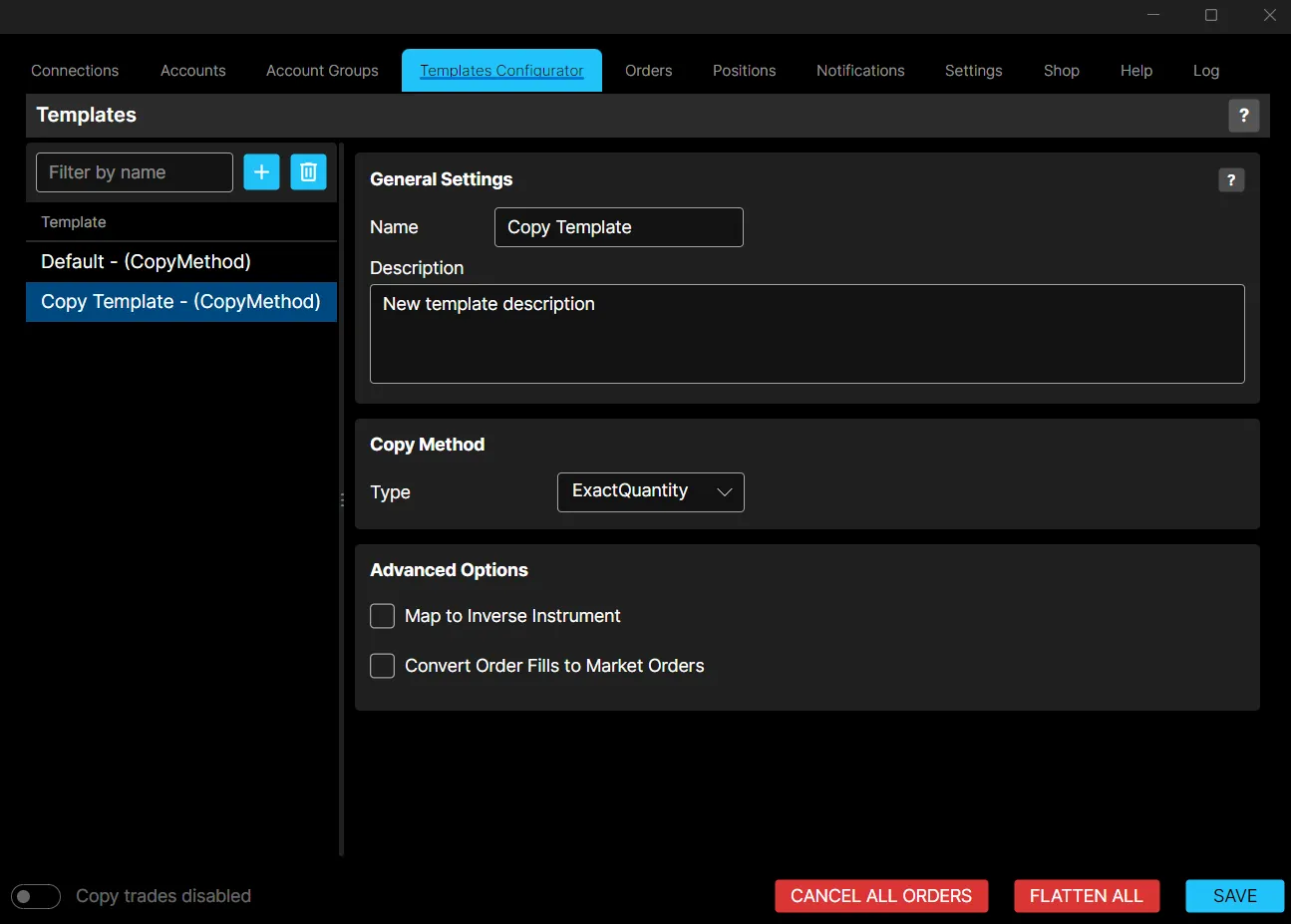Open the Help tab
The image size is (1291, 924).
[x=1136, y=71]
